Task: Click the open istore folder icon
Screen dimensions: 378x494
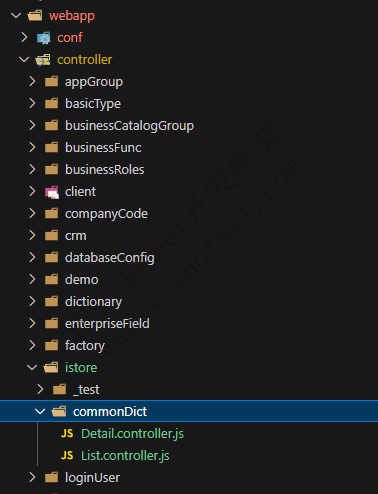Action: [x=51, y=367]
